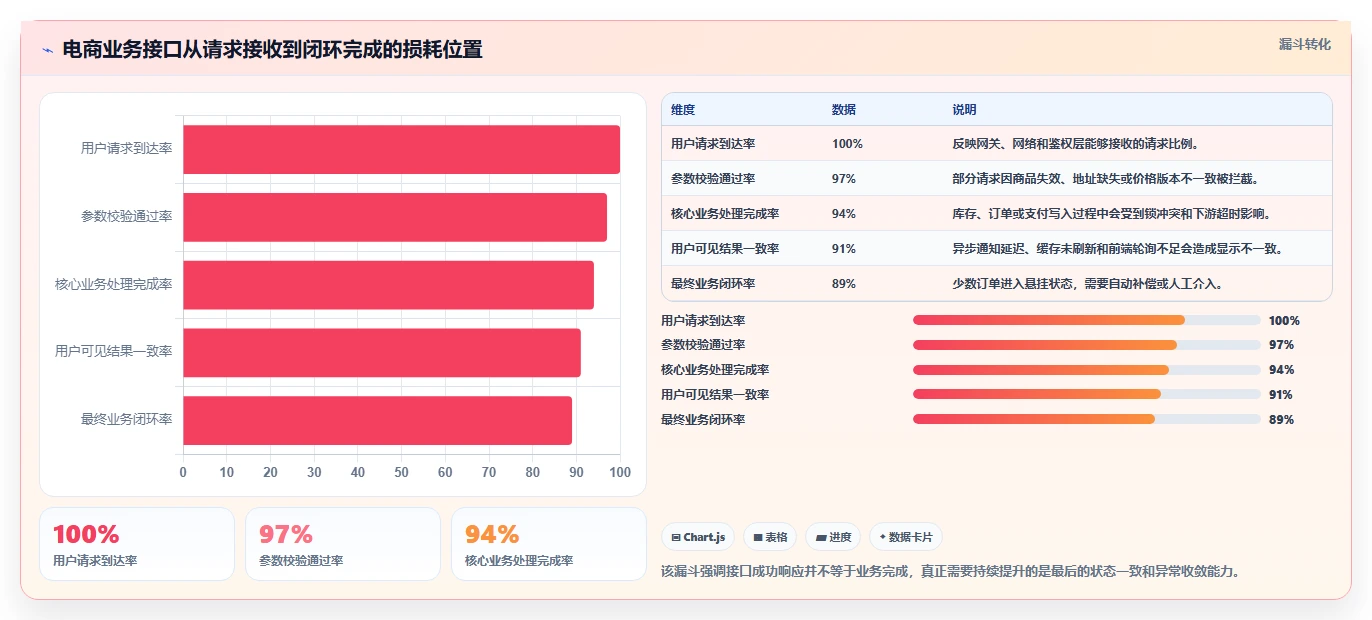Click the 数据 column header

pyautogui.click(x=844, y=110)
